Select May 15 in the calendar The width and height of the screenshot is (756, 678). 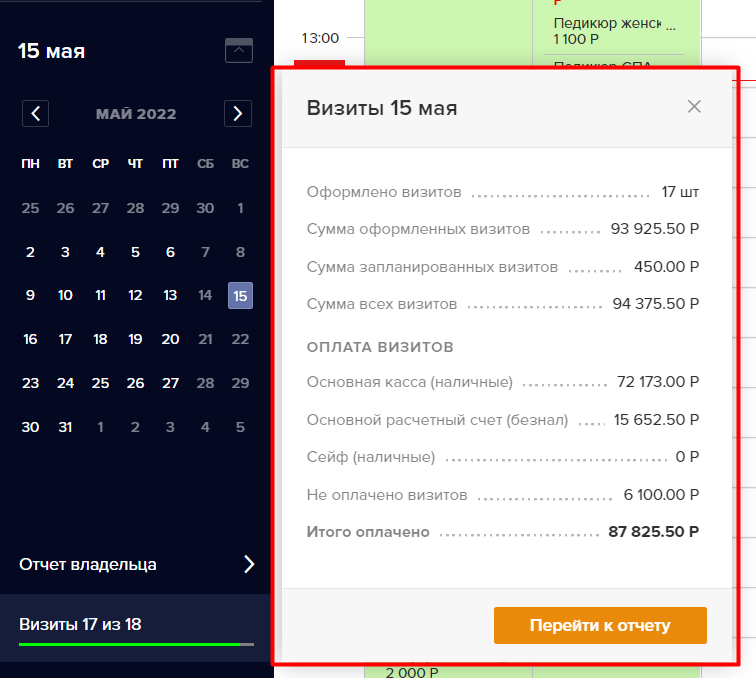pos(240,295)
